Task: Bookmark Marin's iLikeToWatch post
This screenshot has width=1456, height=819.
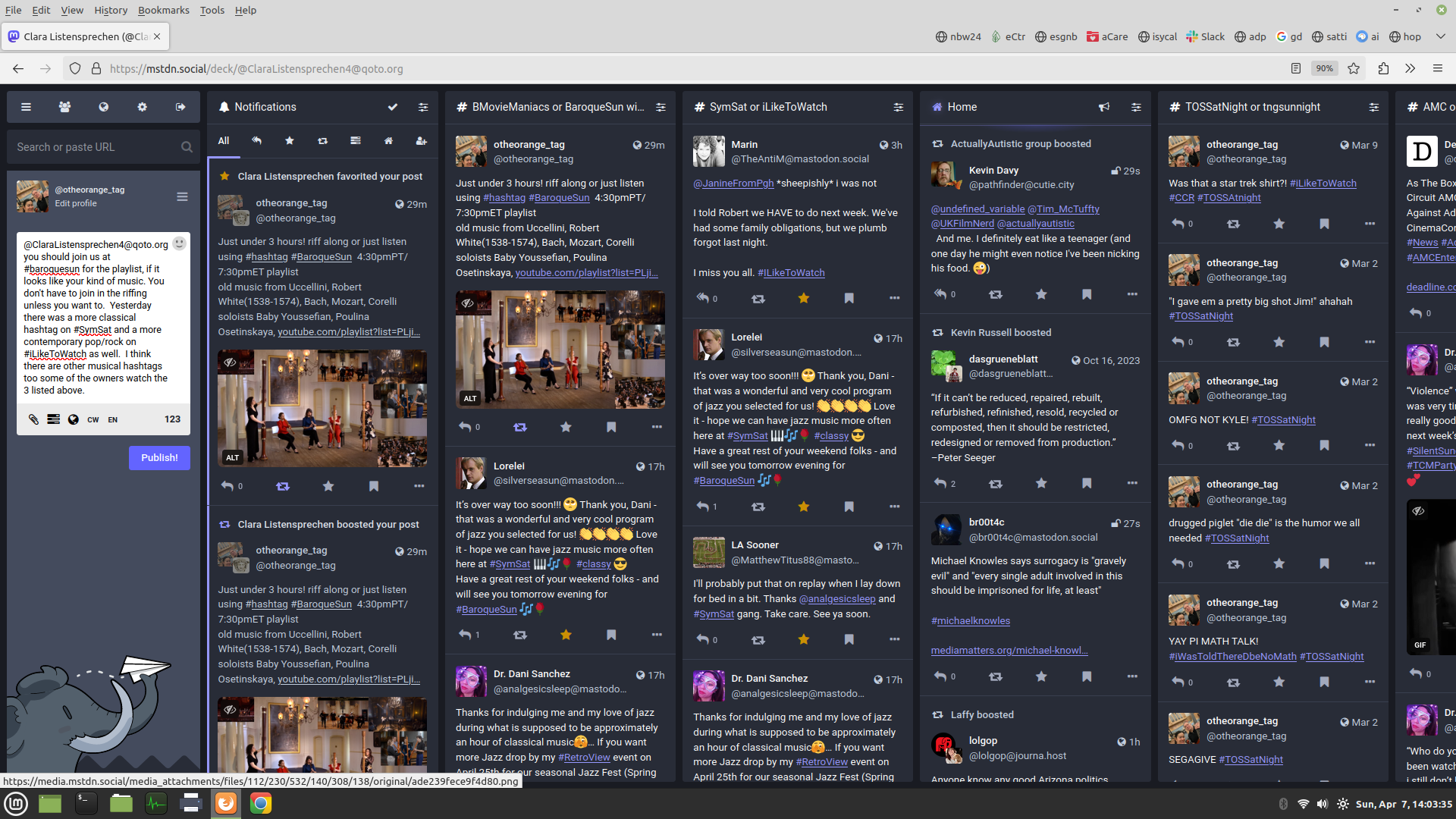Action: (x=849, y=298)
